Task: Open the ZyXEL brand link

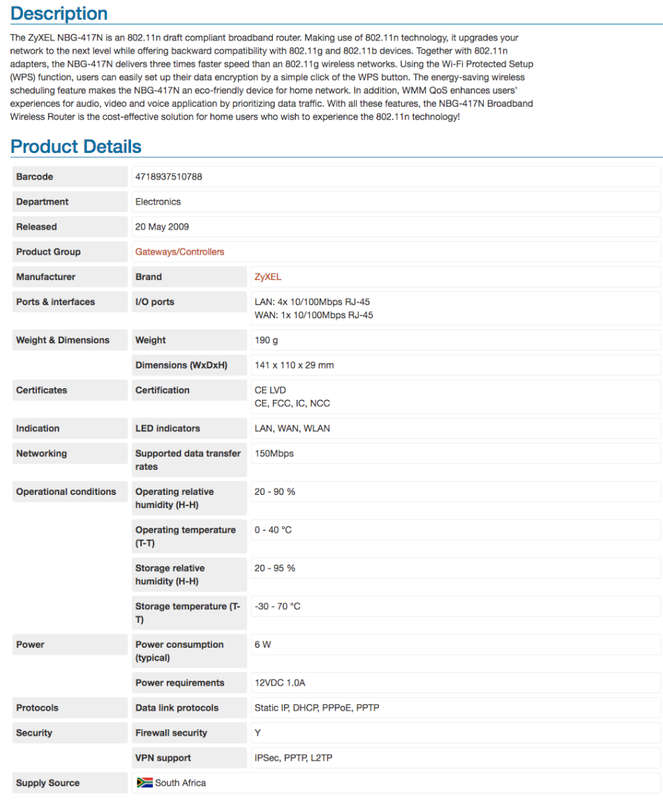Action: 268,277
